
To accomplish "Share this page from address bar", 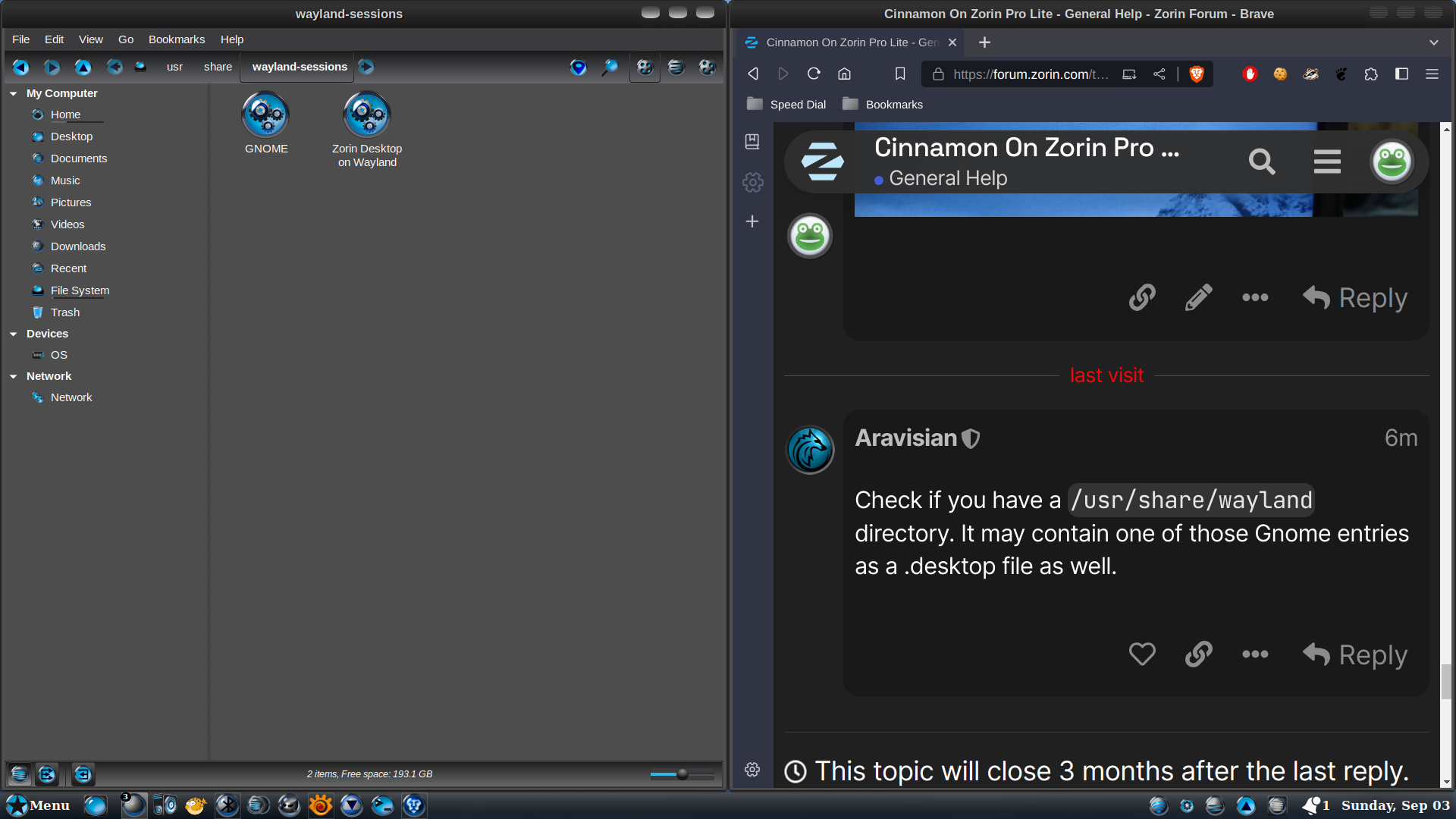I will pyautogui.click(x=1159, y=74).
